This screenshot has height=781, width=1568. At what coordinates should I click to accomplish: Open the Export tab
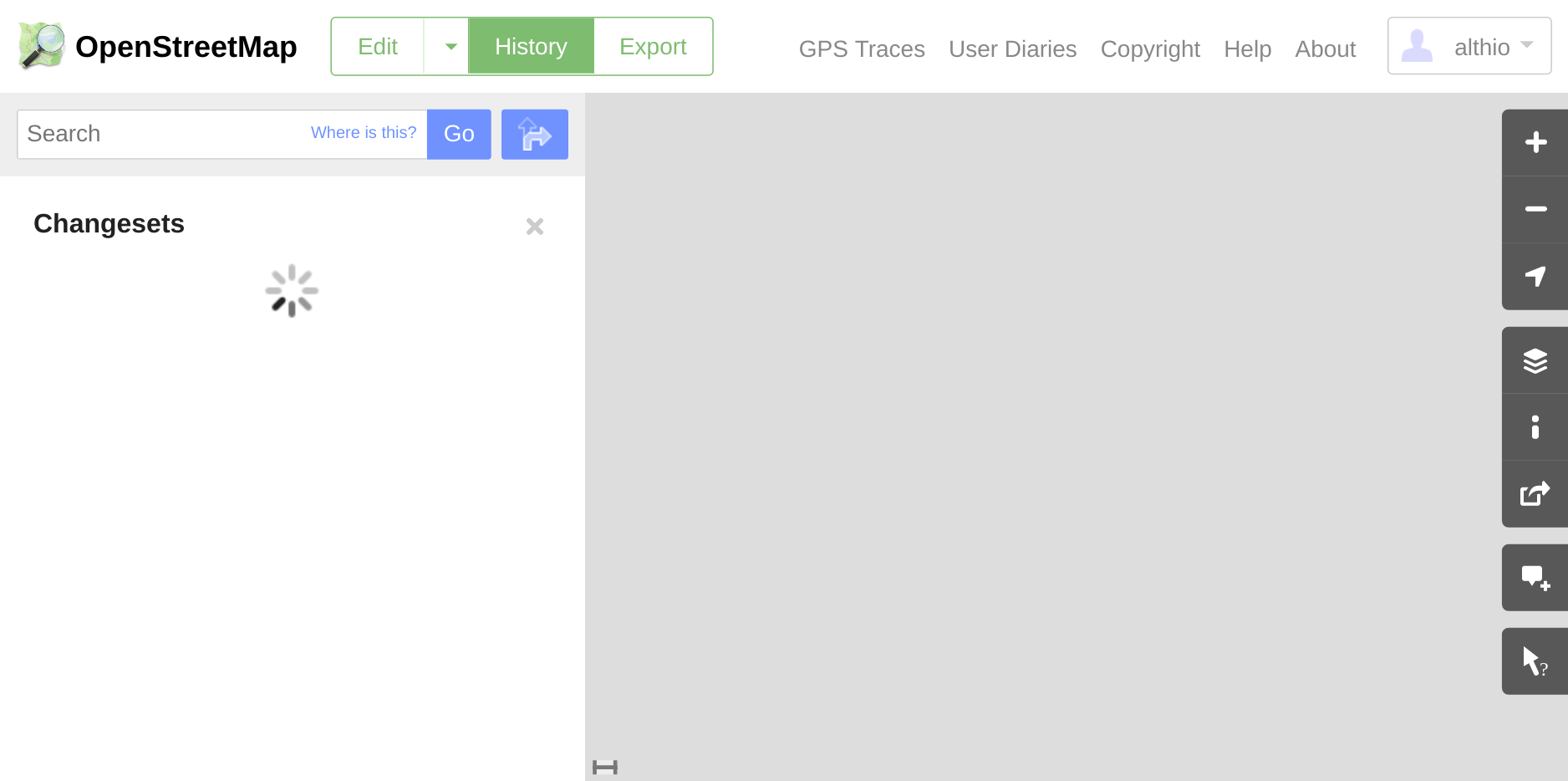[653, 47]
